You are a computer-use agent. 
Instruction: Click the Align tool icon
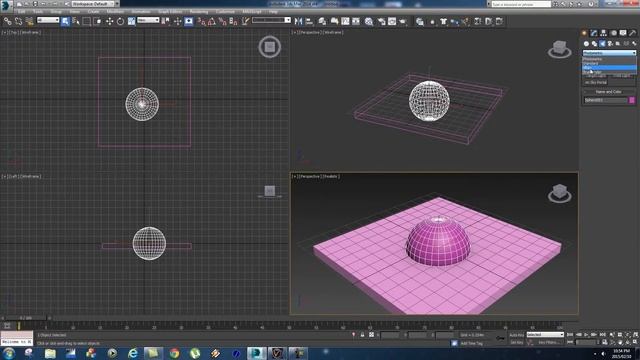pos(309,21)
